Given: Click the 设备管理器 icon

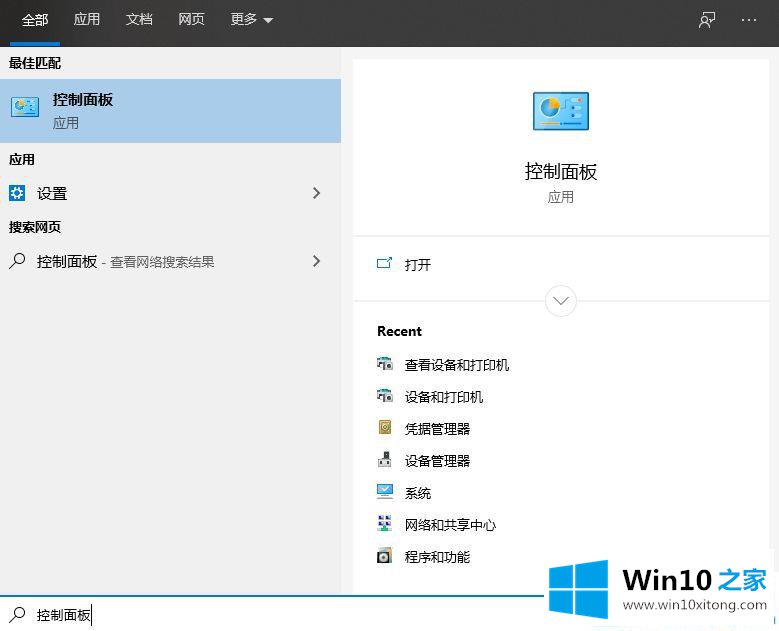Looking at the screenshot, I should [385, 459].
